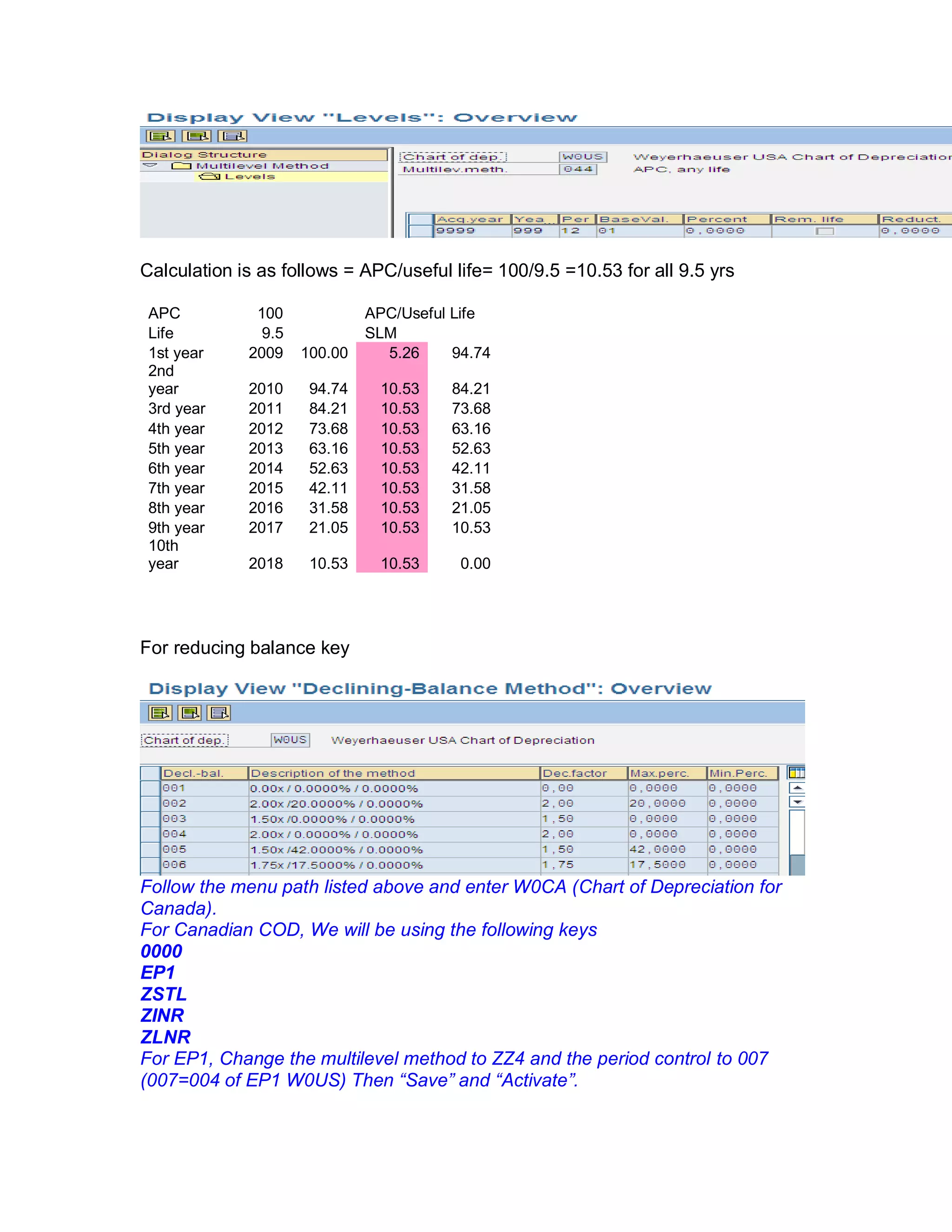Select row selector for declining-balance key 003
Image resolution: width=952 pixels, height=1232 pixels.
150,819
